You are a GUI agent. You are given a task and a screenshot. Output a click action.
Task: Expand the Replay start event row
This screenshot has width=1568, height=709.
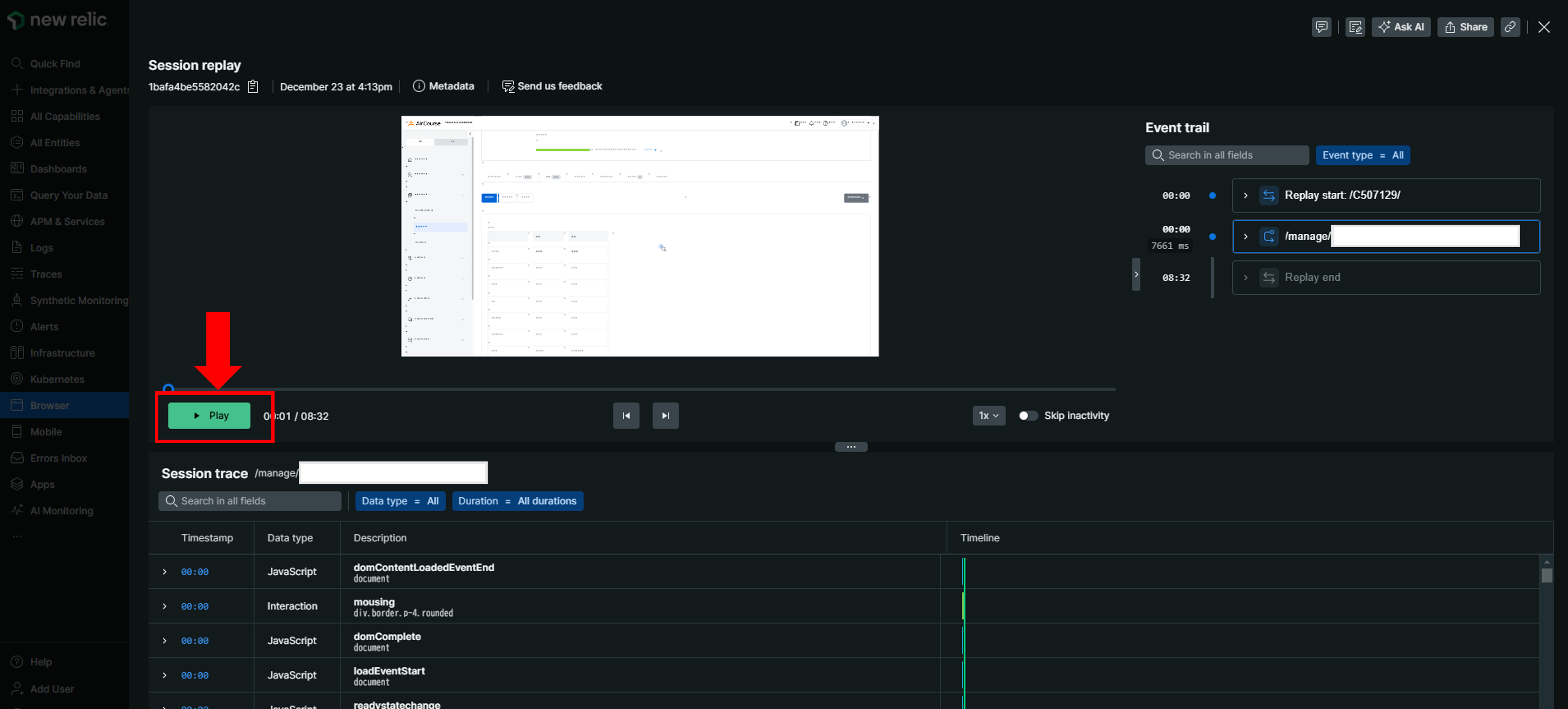tap(1246, 196)
